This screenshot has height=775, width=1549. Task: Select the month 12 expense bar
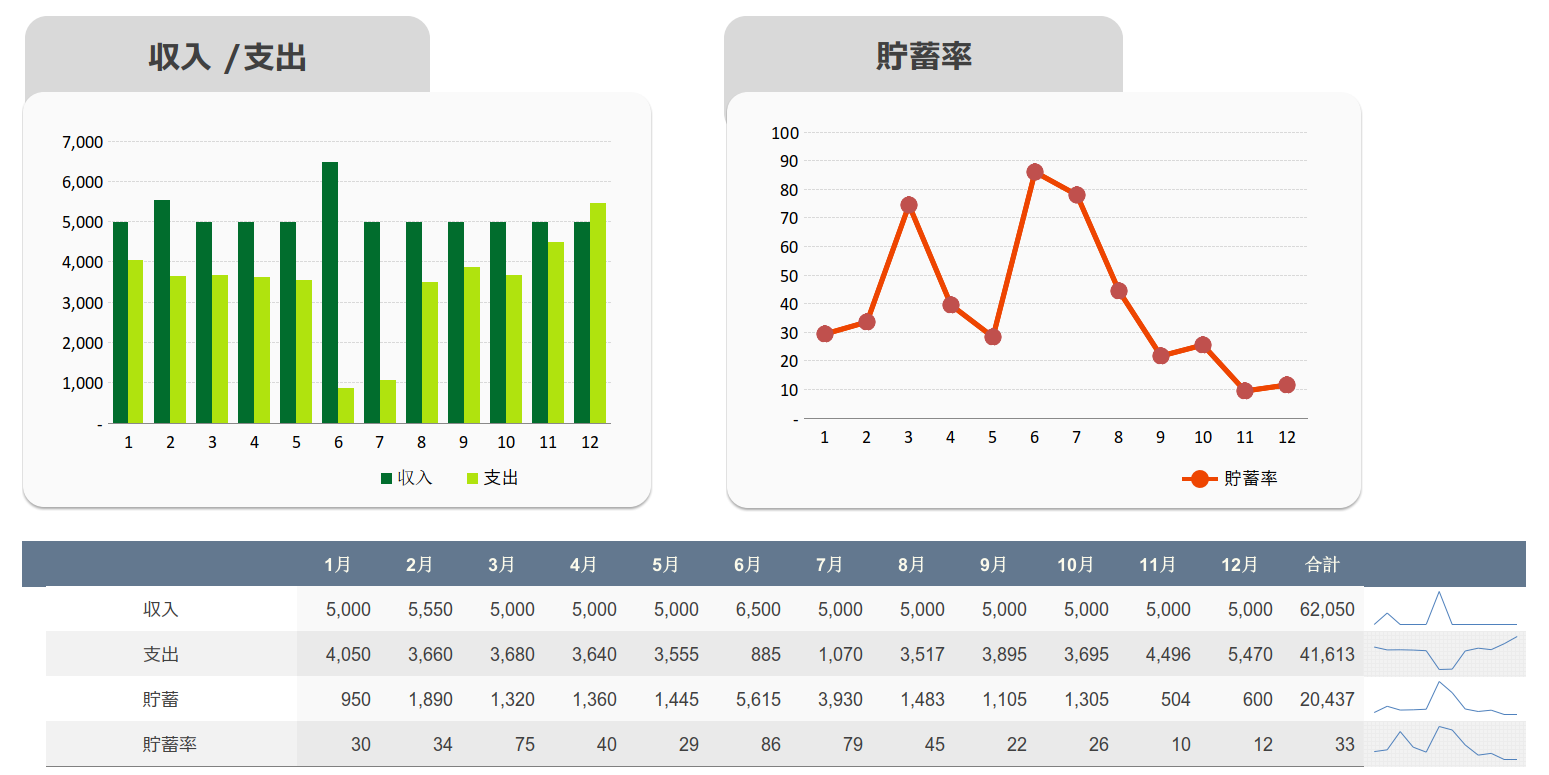598,312
